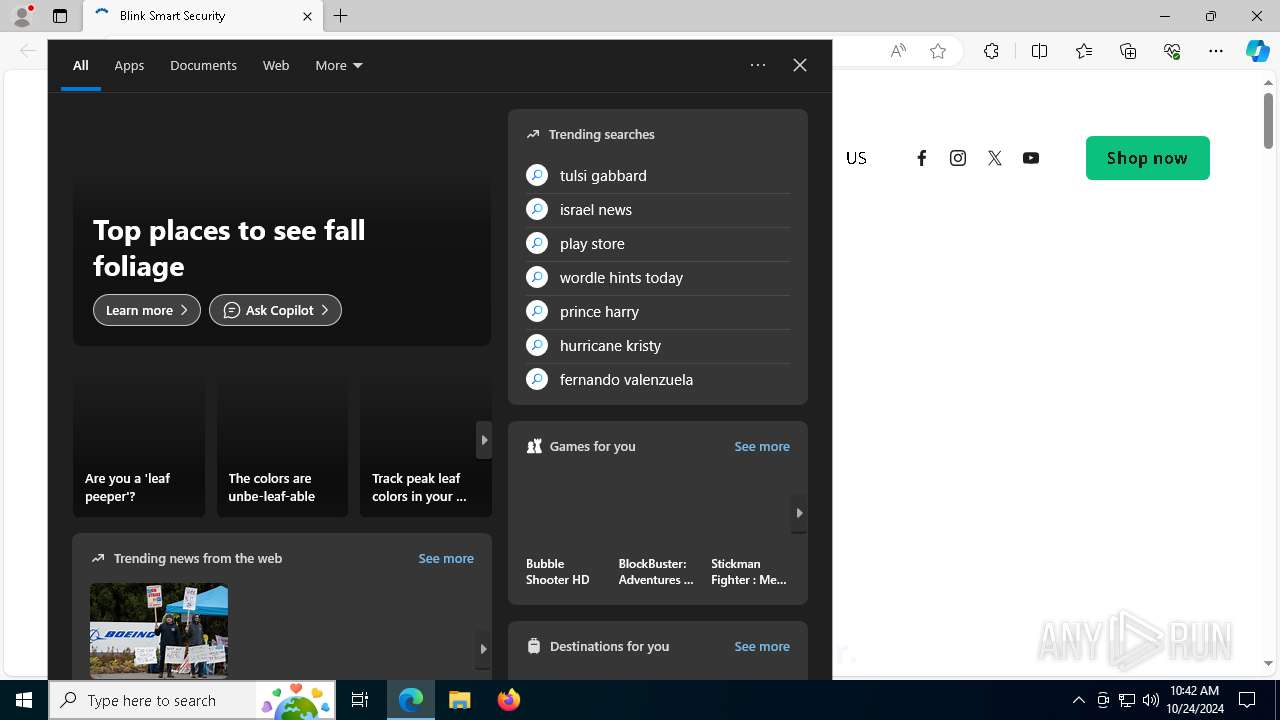Close the Blink Smart Security tab
Image resolution: width=1280 pixels, height=720 pixels.
point(307,16)
